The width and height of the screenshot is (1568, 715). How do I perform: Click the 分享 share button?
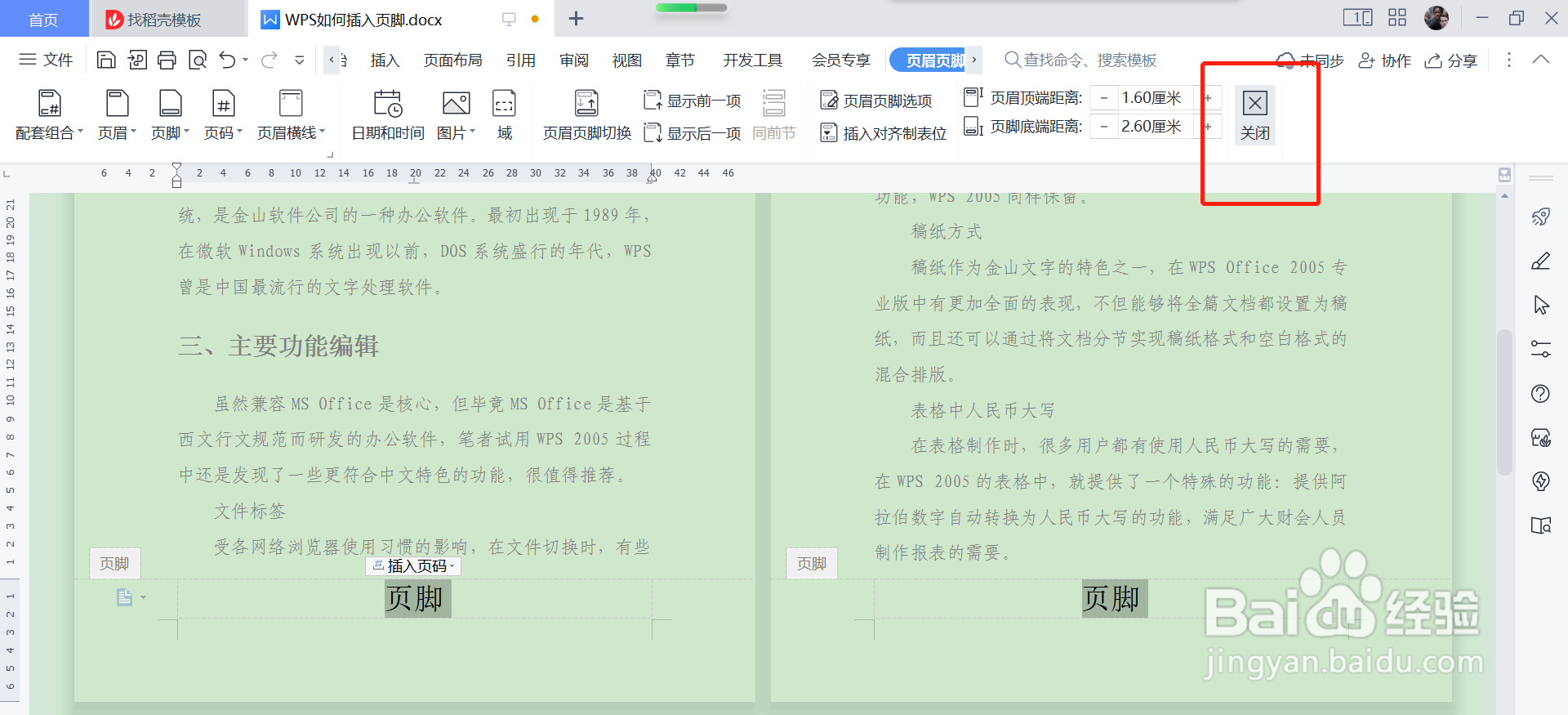[1451, 60]
